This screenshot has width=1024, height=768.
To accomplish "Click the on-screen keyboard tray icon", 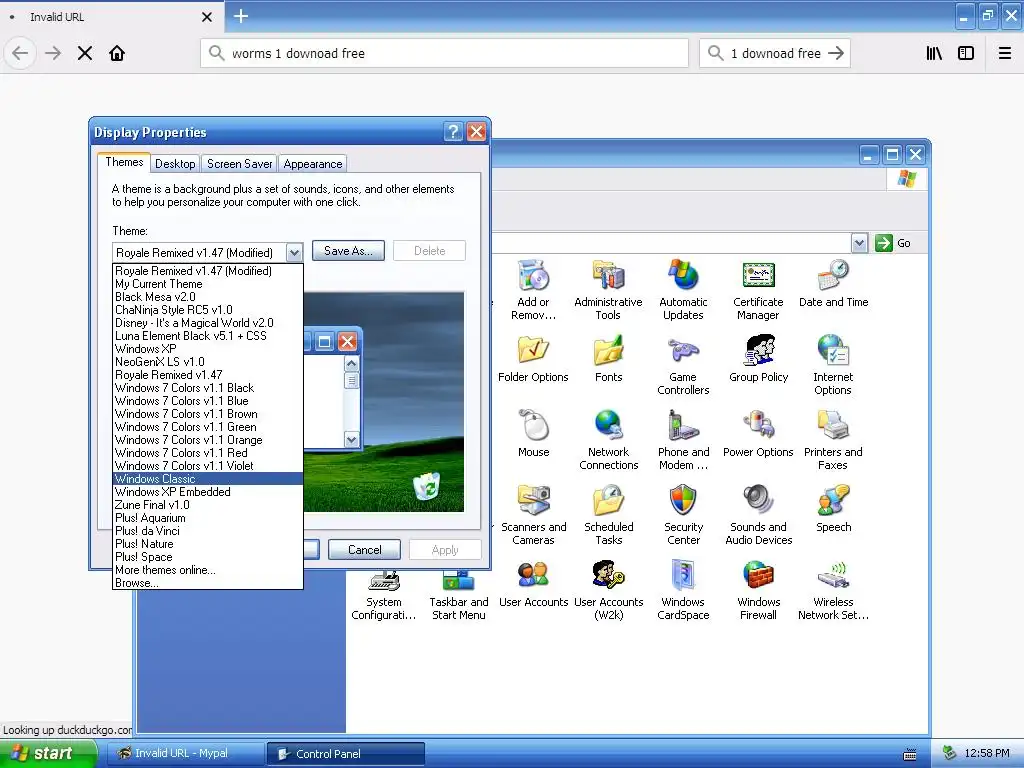I will [910, 754].
